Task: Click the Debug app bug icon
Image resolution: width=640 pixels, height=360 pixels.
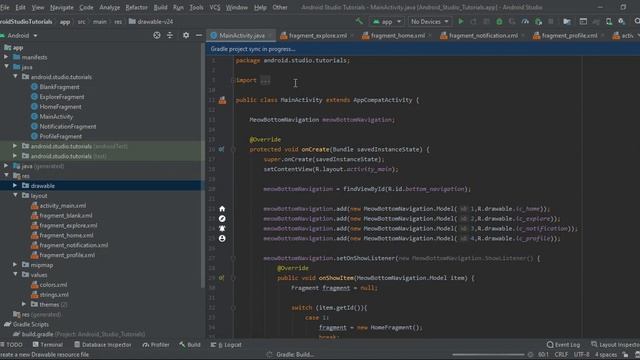Action: pyautogui.click(x=499, y=21)
